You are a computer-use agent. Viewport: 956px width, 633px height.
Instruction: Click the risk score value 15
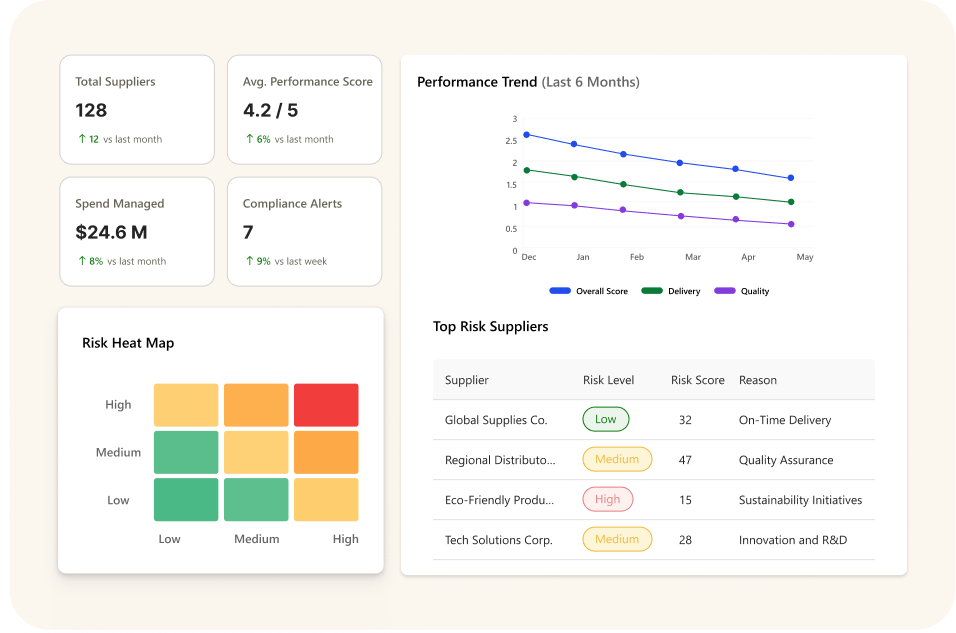click(685, 500)
